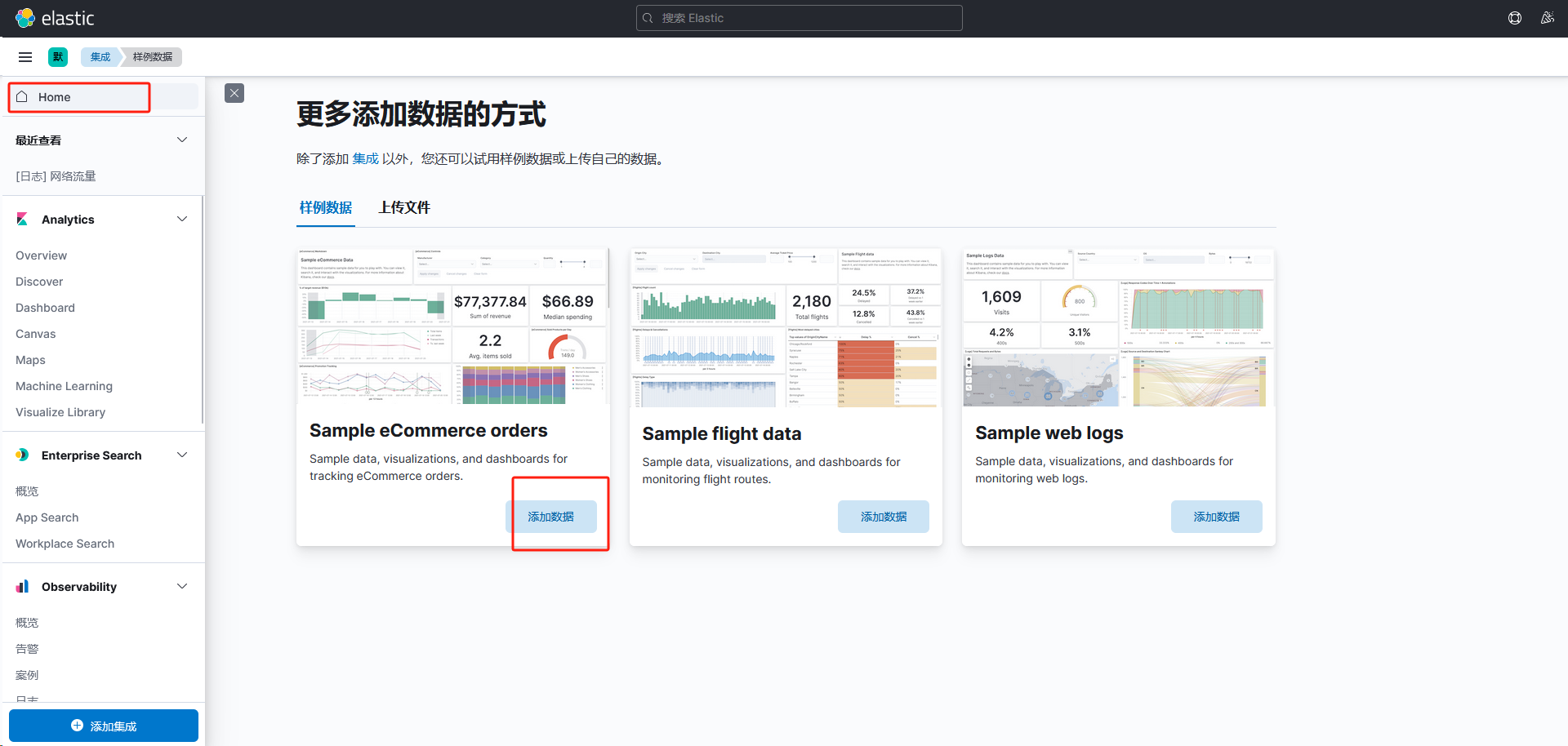The image size is (1568, 746).
Task: Collapse the Observability section chevron
Action: pos(182,587)
